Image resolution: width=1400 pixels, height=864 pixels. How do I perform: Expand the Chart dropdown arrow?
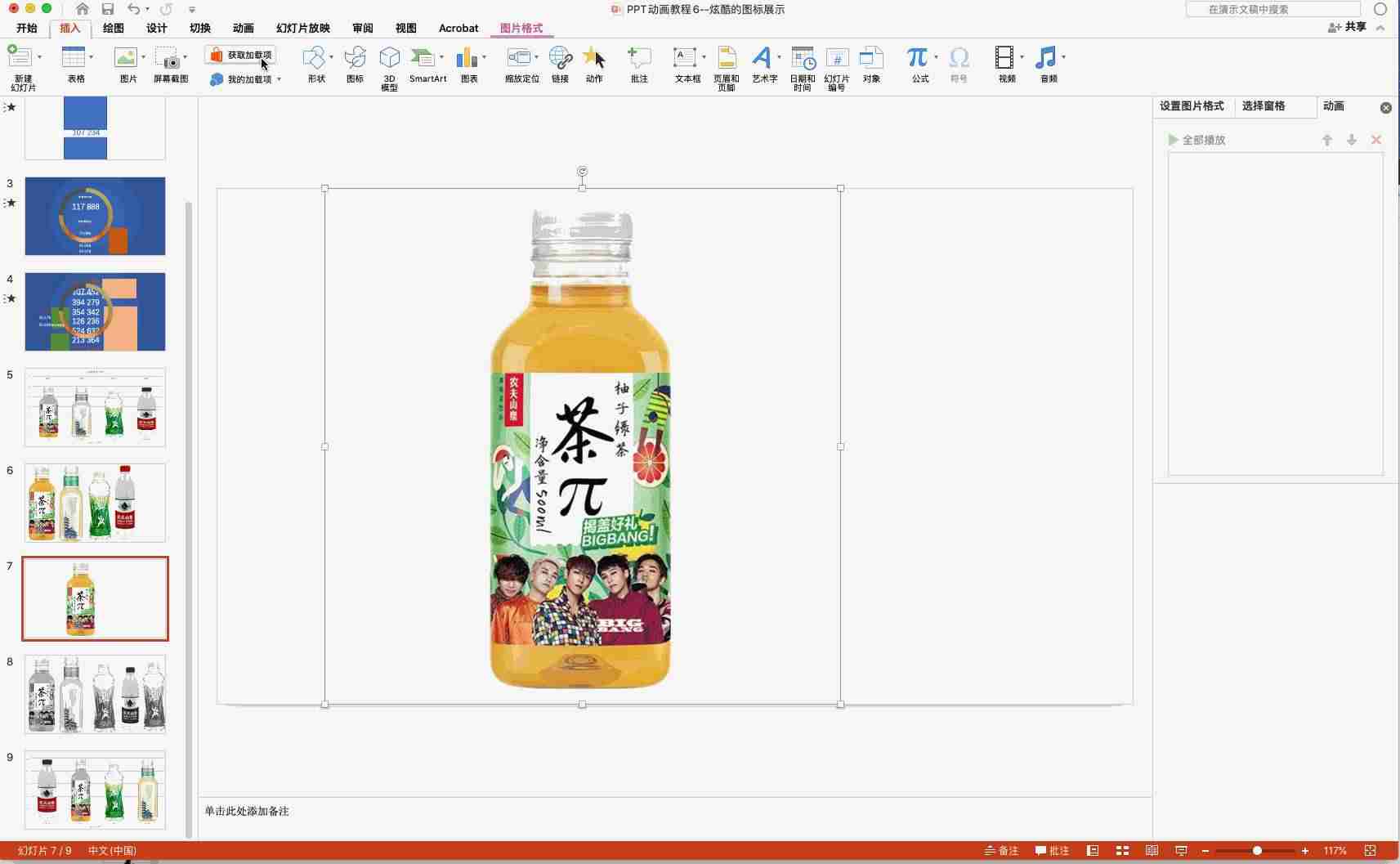484,57
